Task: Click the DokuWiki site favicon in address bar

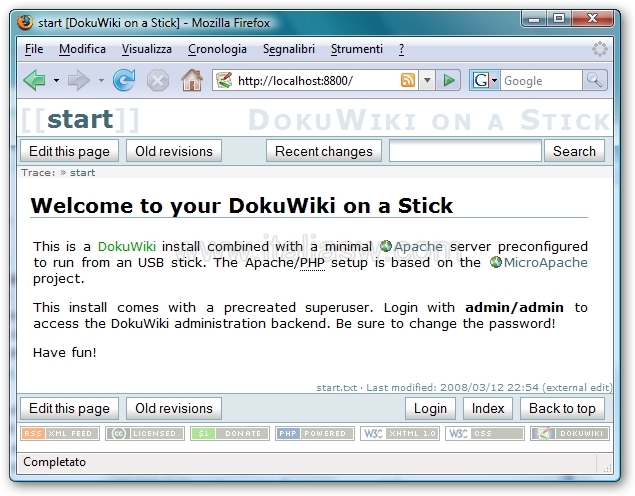Action: (224, 80)
